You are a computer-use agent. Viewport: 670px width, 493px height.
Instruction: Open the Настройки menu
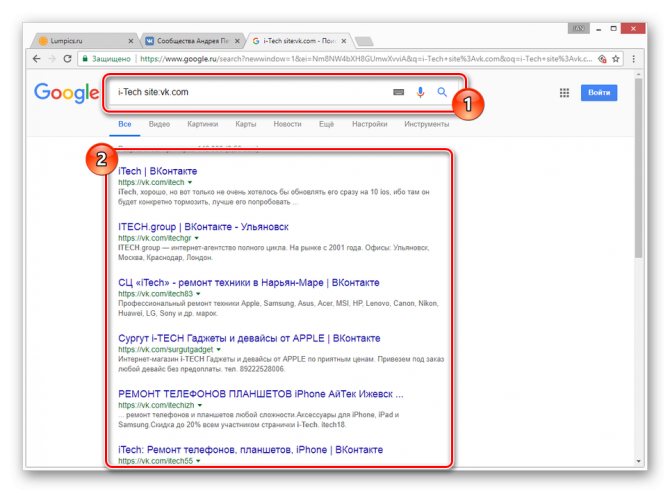click(x=370, y=124)
